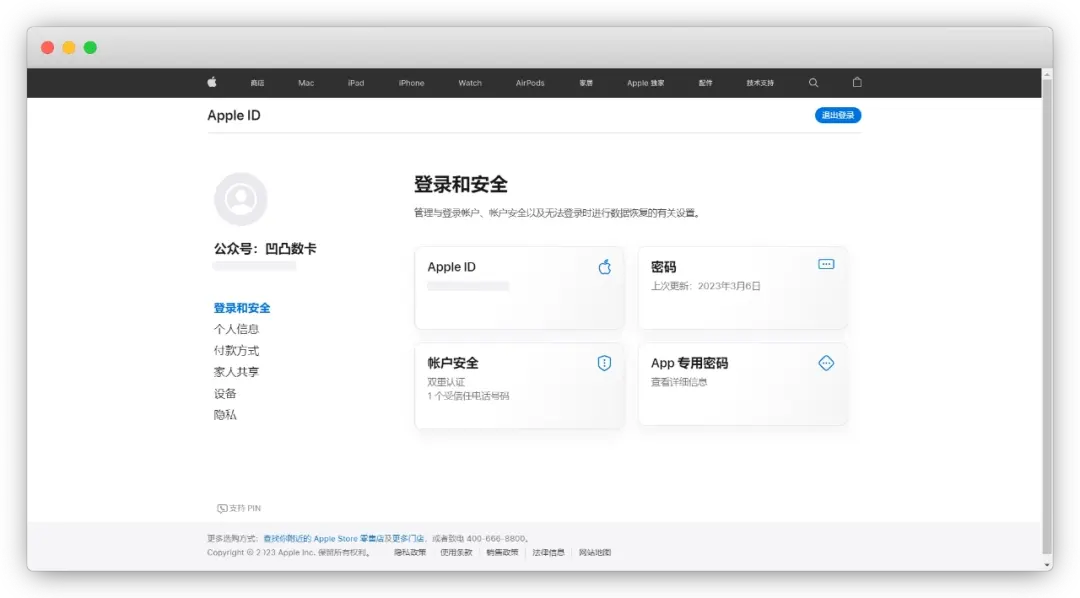Select 个人信息 in the sidebar

[236, 329]
